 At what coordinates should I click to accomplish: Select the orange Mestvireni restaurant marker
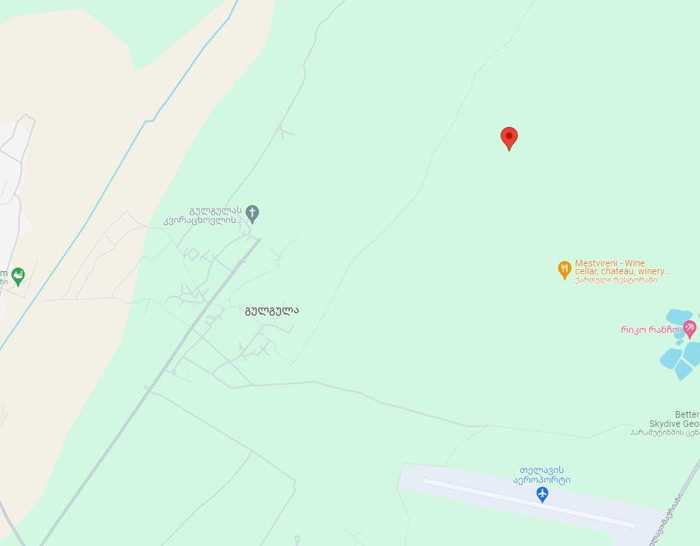point(565,270)
